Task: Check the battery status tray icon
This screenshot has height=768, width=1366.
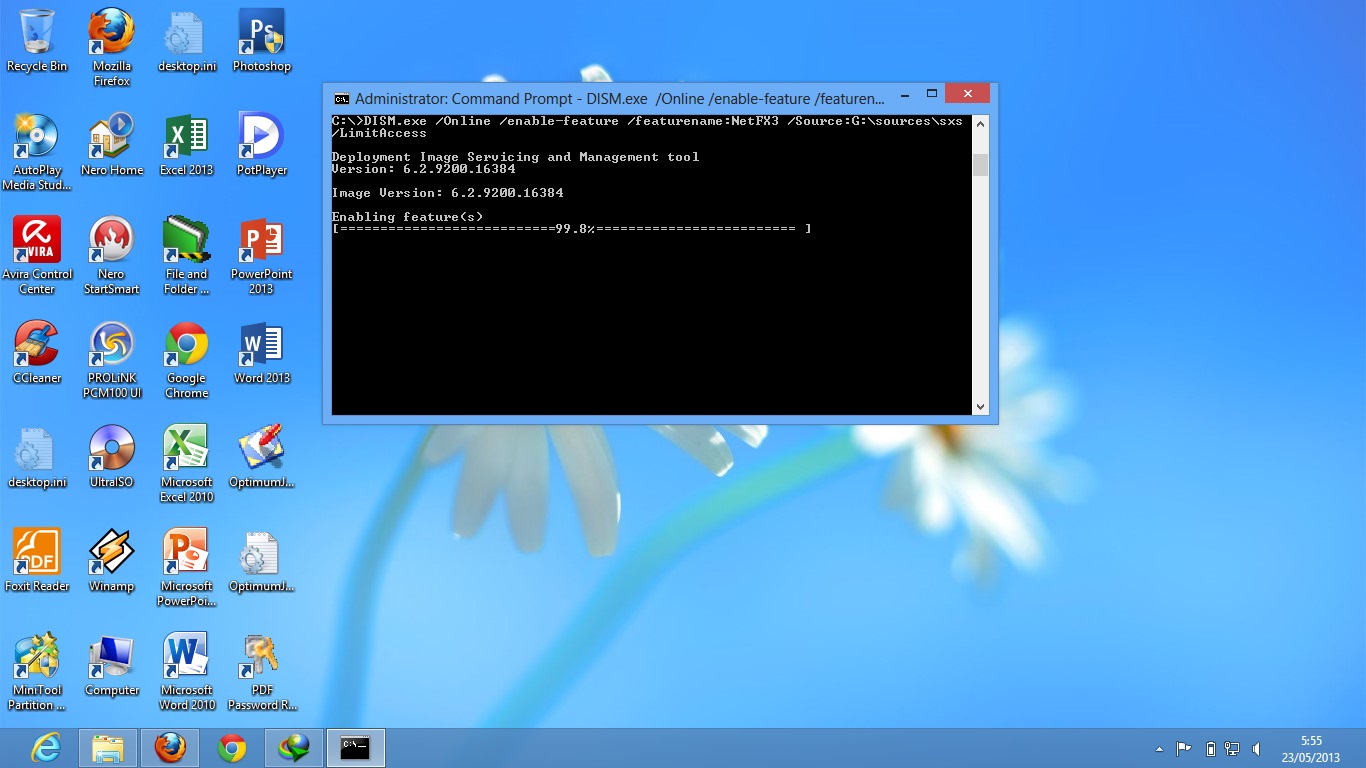Action: click(1211, 748)
